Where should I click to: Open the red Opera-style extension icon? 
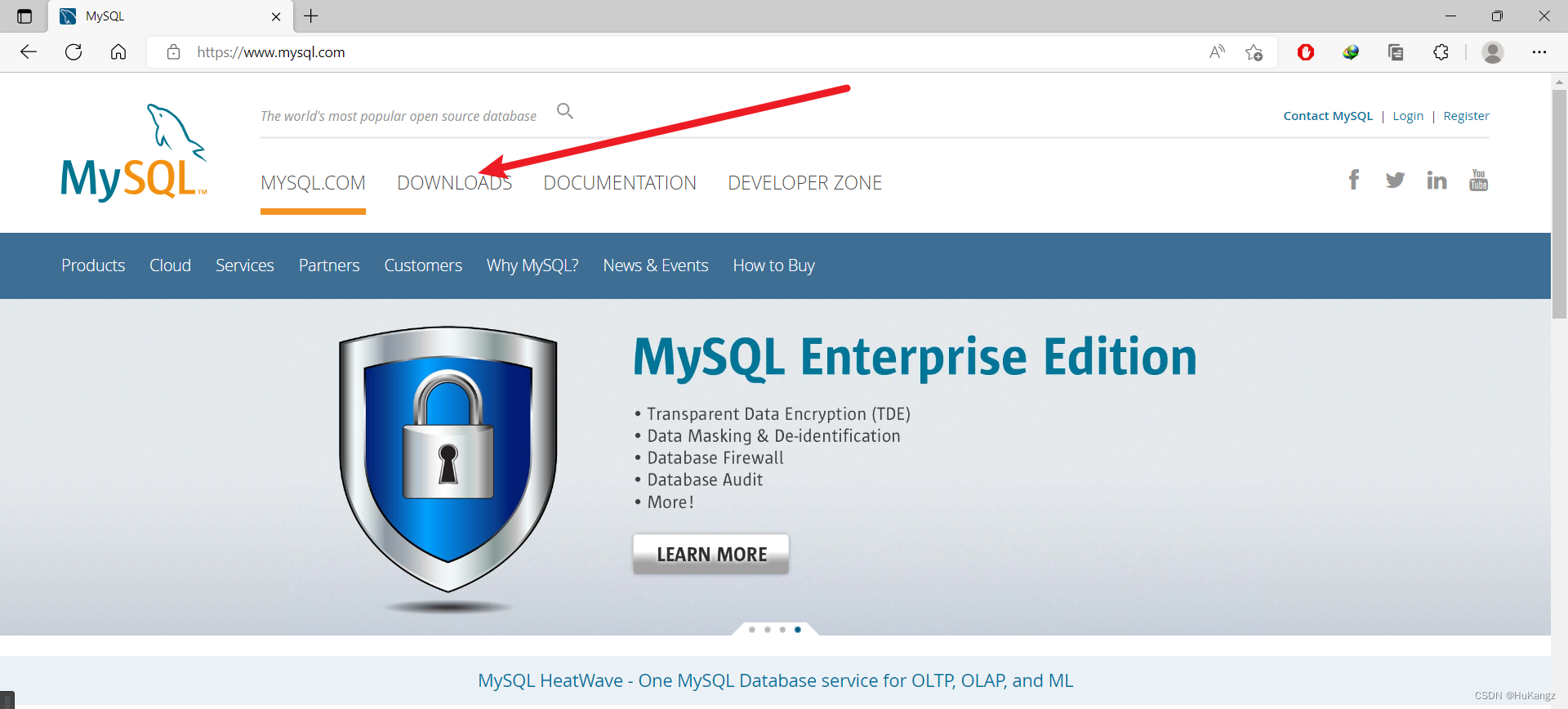tap(1306, 52)
